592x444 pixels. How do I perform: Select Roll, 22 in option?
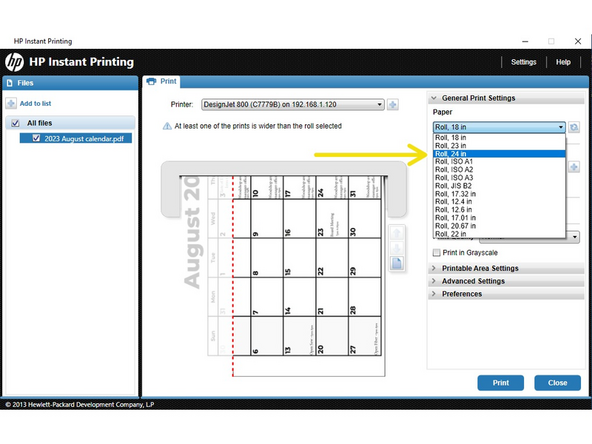pos(499,234)
